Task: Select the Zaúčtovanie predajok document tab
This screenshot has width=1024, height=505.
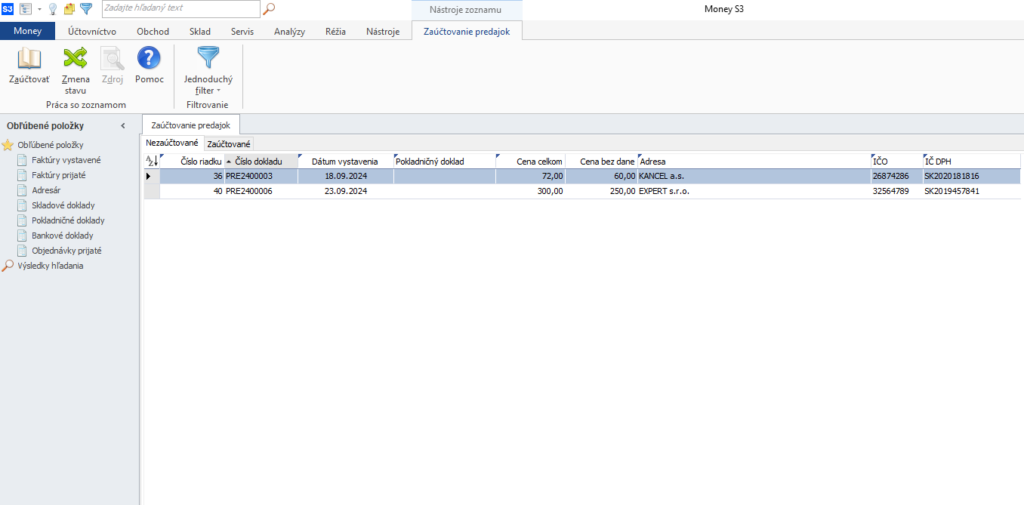Action: click(x=191, y=123)
